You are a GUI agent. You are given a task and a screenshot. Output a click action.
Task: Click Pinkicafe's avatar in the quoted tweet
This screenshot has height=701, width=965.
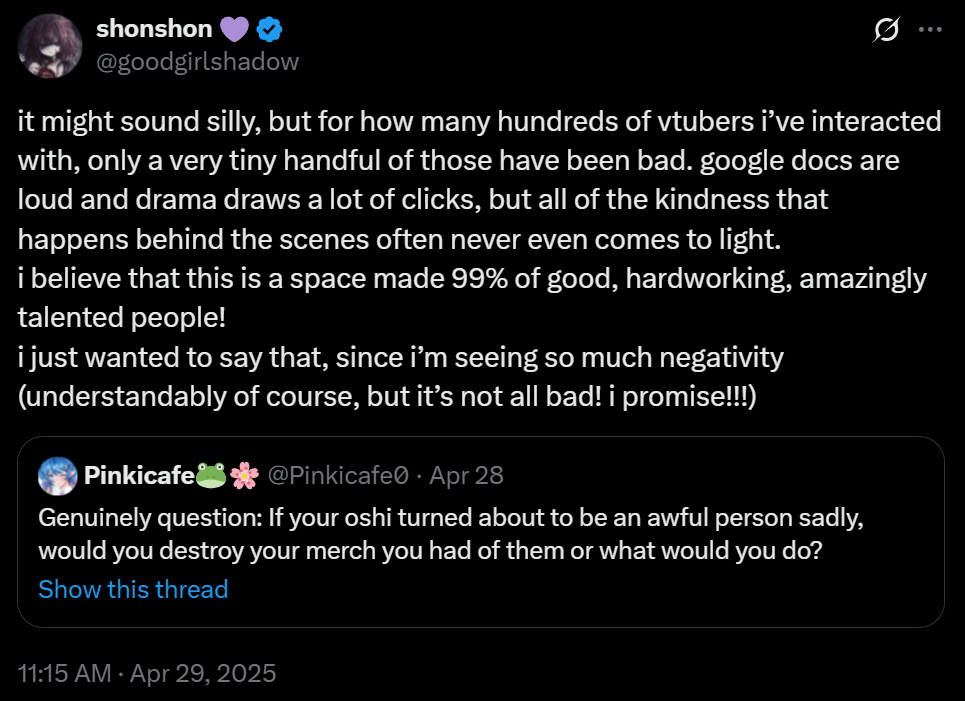point(57,475)
